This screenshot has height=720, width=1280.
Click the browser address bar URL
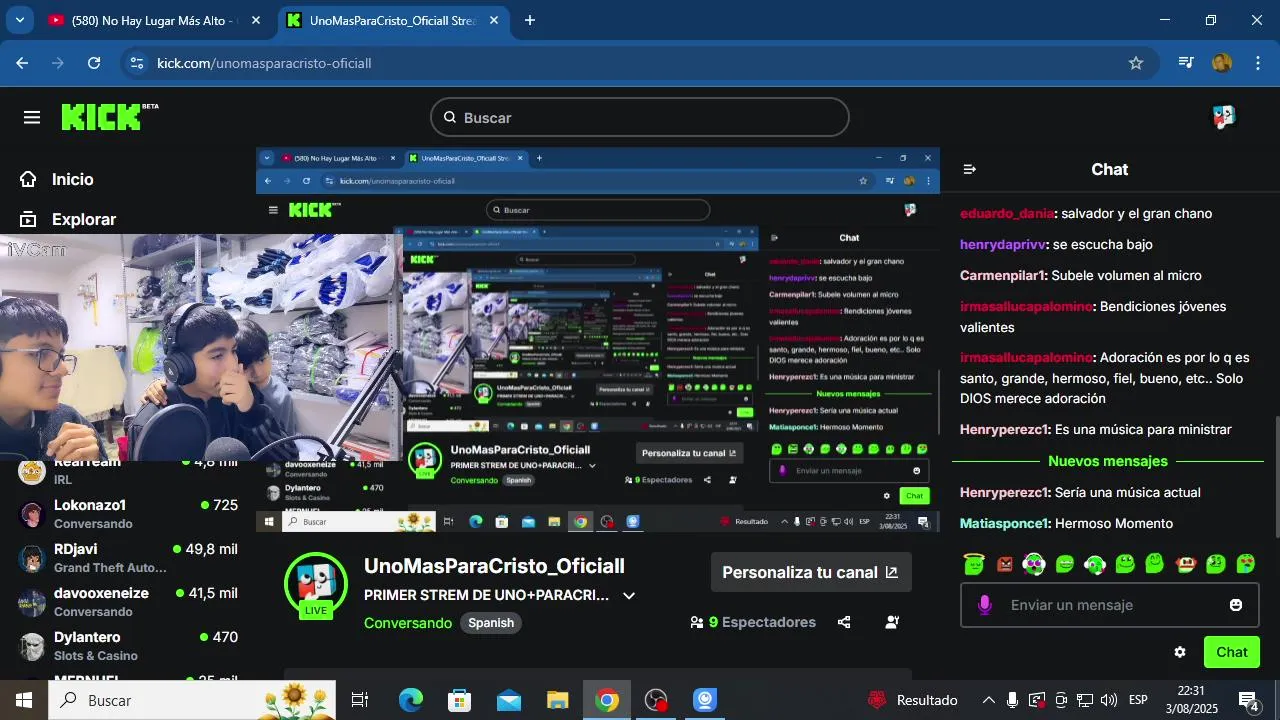pos(264,63)
